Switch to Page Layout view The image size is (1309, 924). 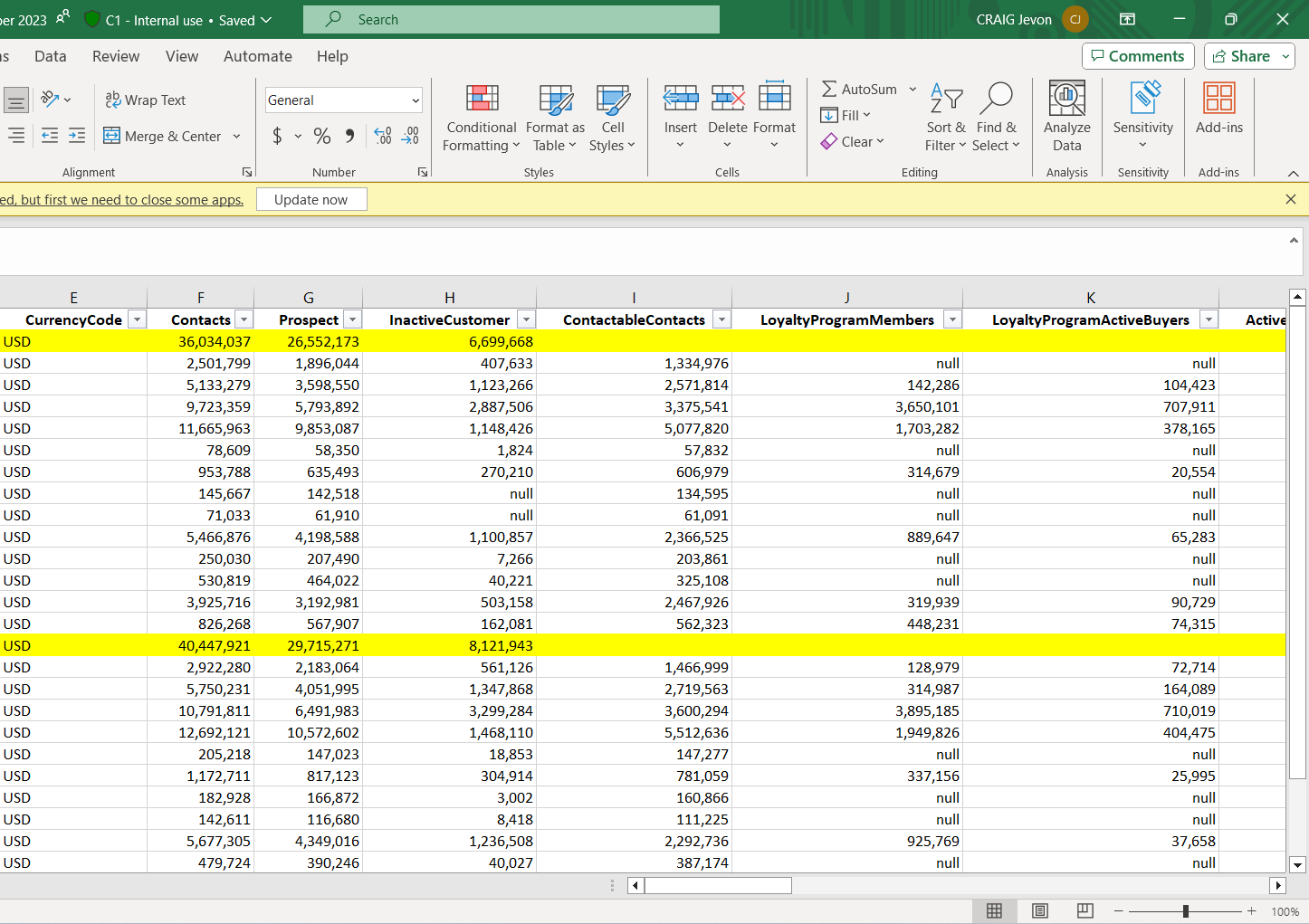point(1040,910)
